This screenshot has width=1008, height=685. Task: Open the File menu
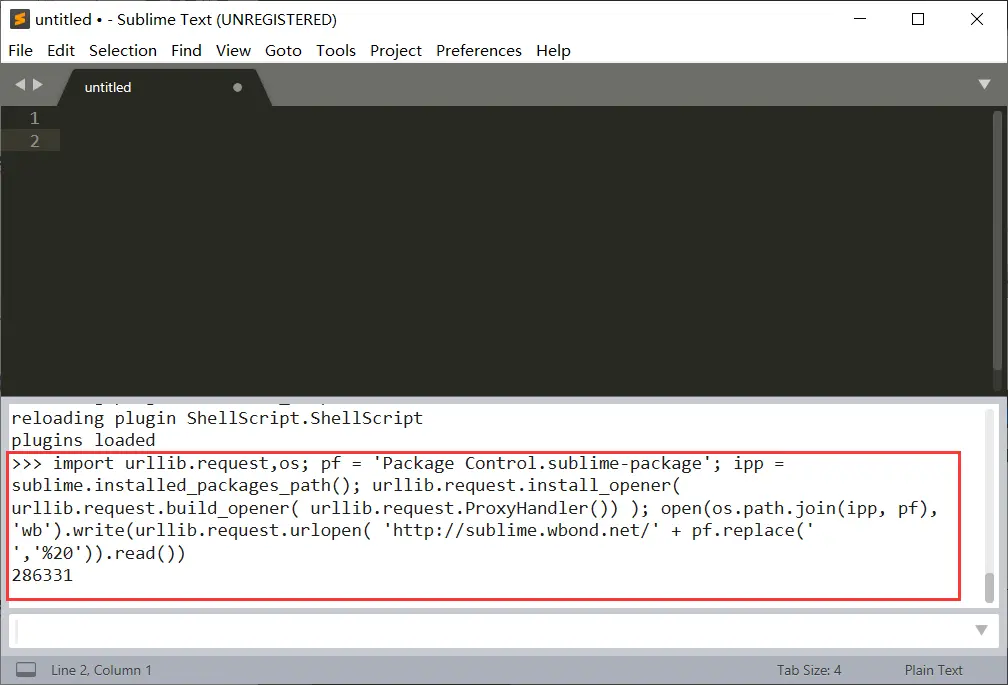(x=20, y=50)
